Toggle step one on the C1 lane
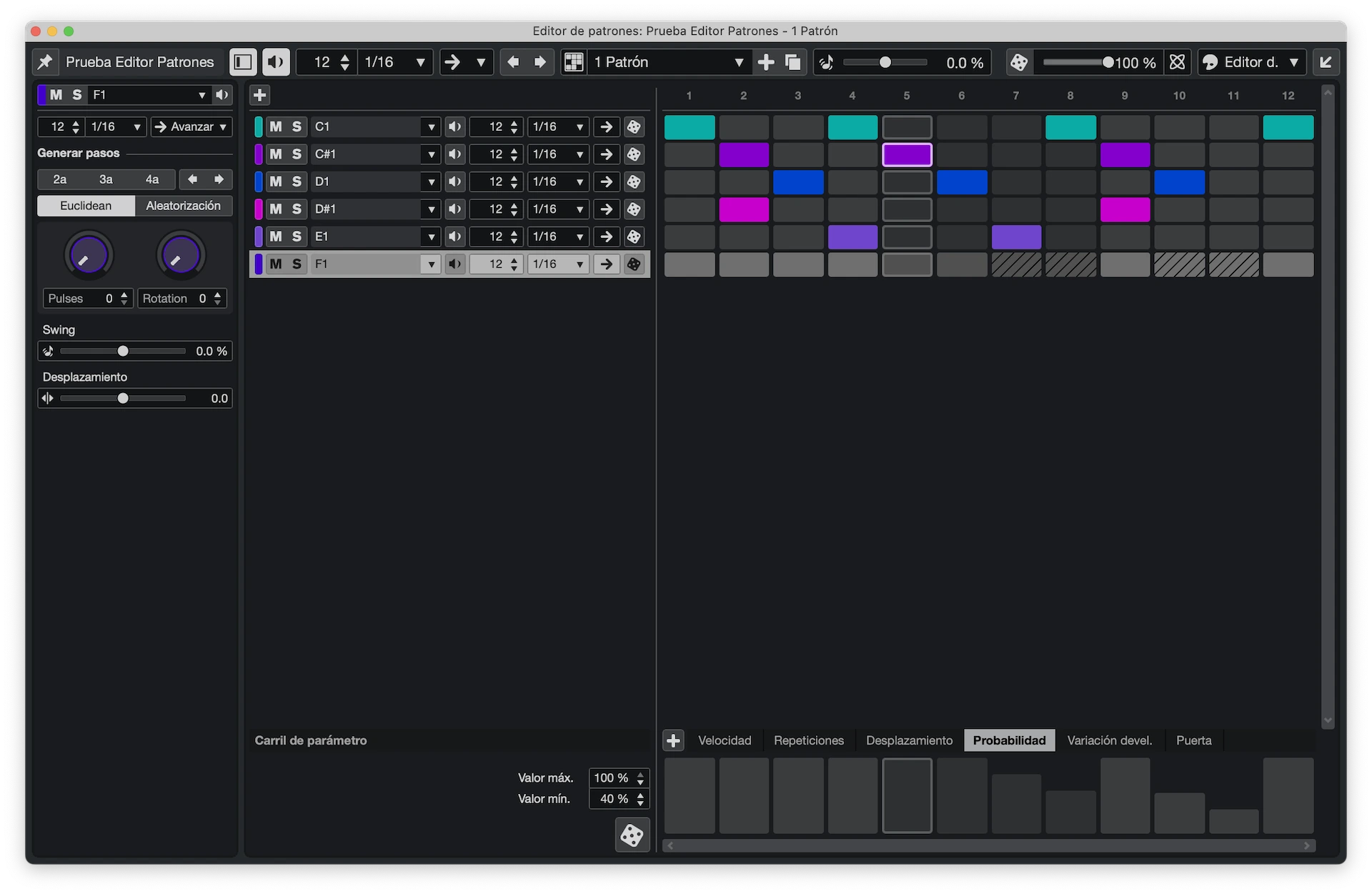This screenshot has height=894, width=1372. pos(689,127)
